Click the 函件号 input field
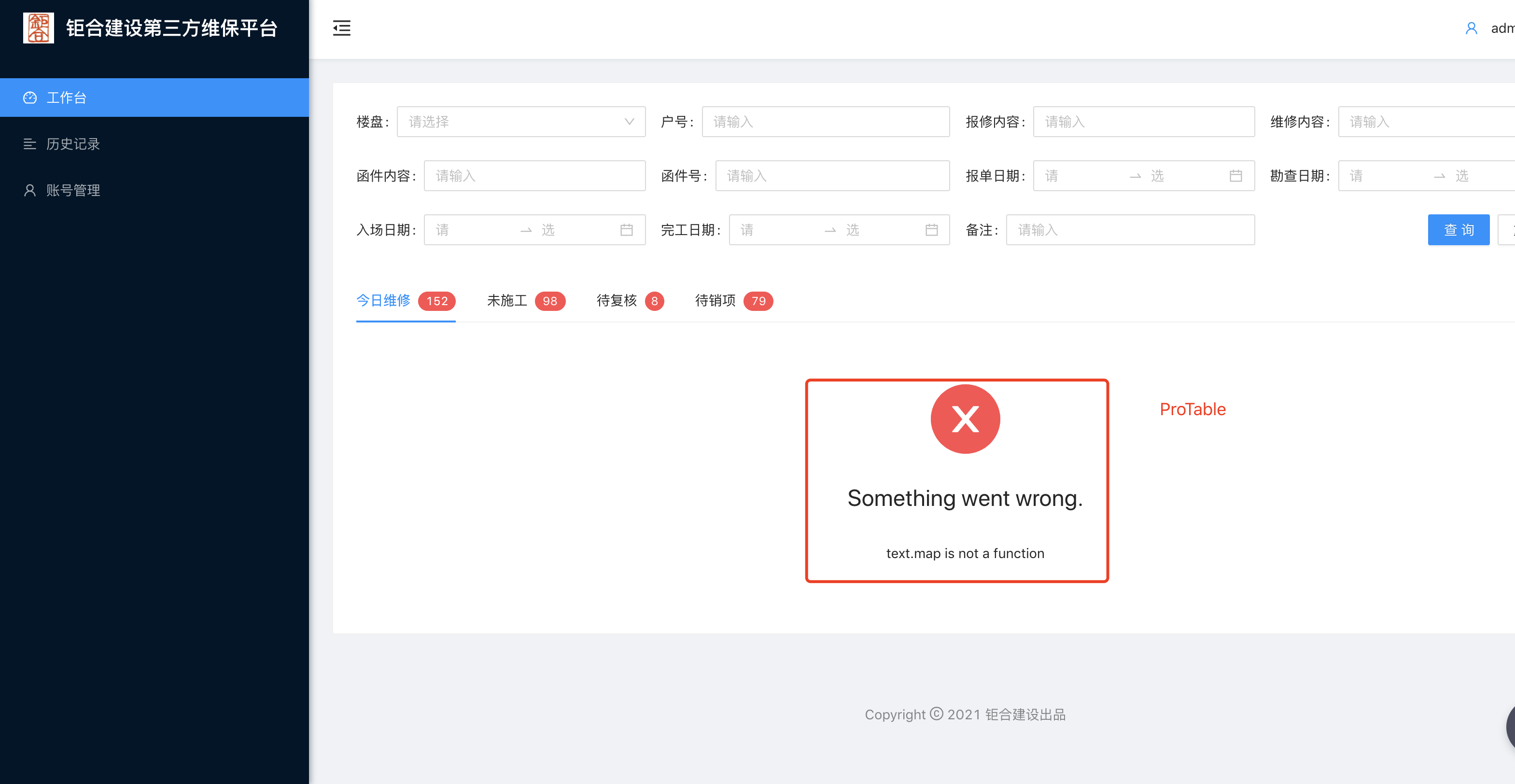Image resolution: width=1515 pixels, height=784 pixels. click(831, 175)
